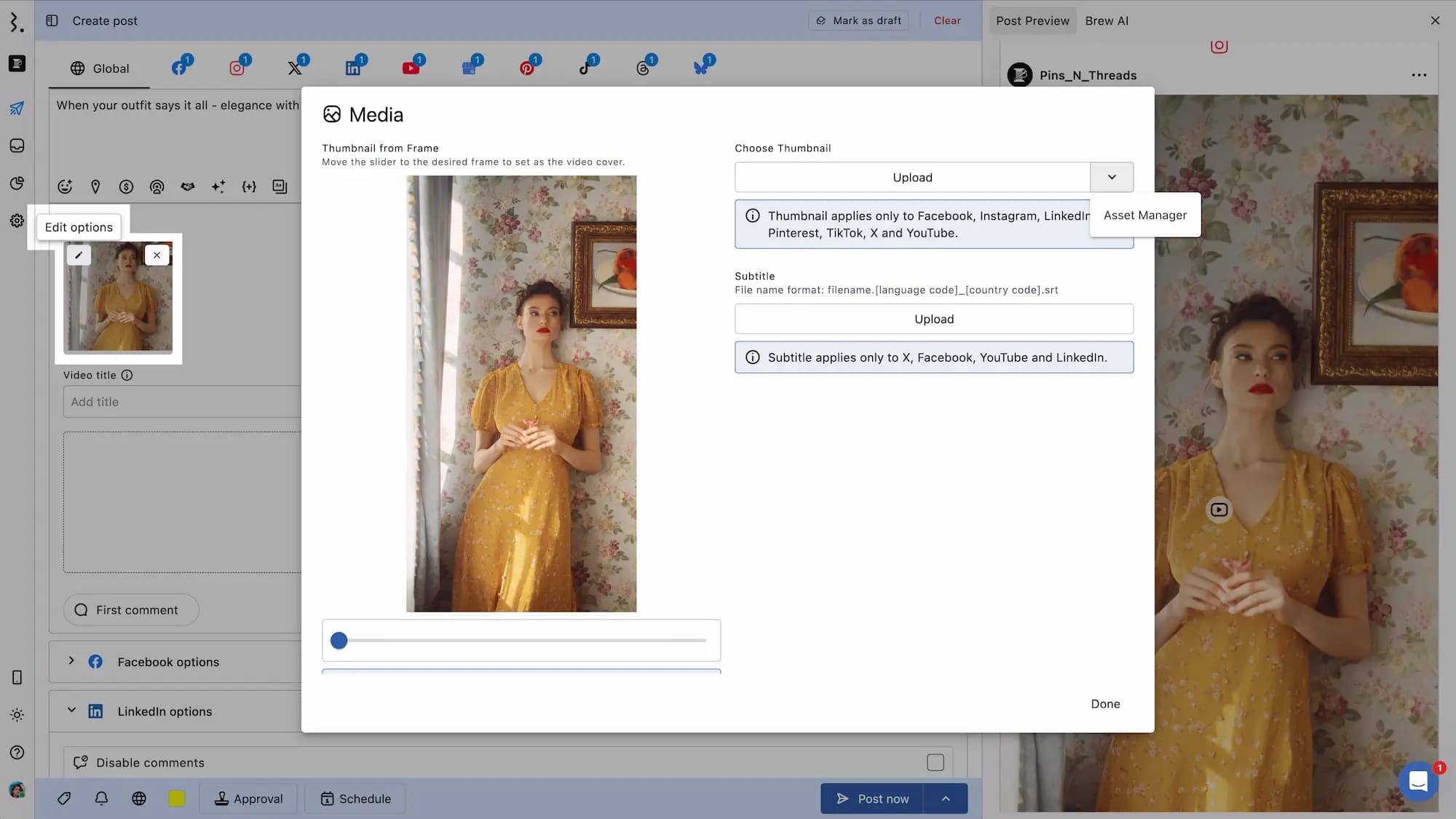Image resolution: width=1456 pixels, height=819 pixels.
Task: Switch to the Brew AI tab
Action: (1106, 20)
